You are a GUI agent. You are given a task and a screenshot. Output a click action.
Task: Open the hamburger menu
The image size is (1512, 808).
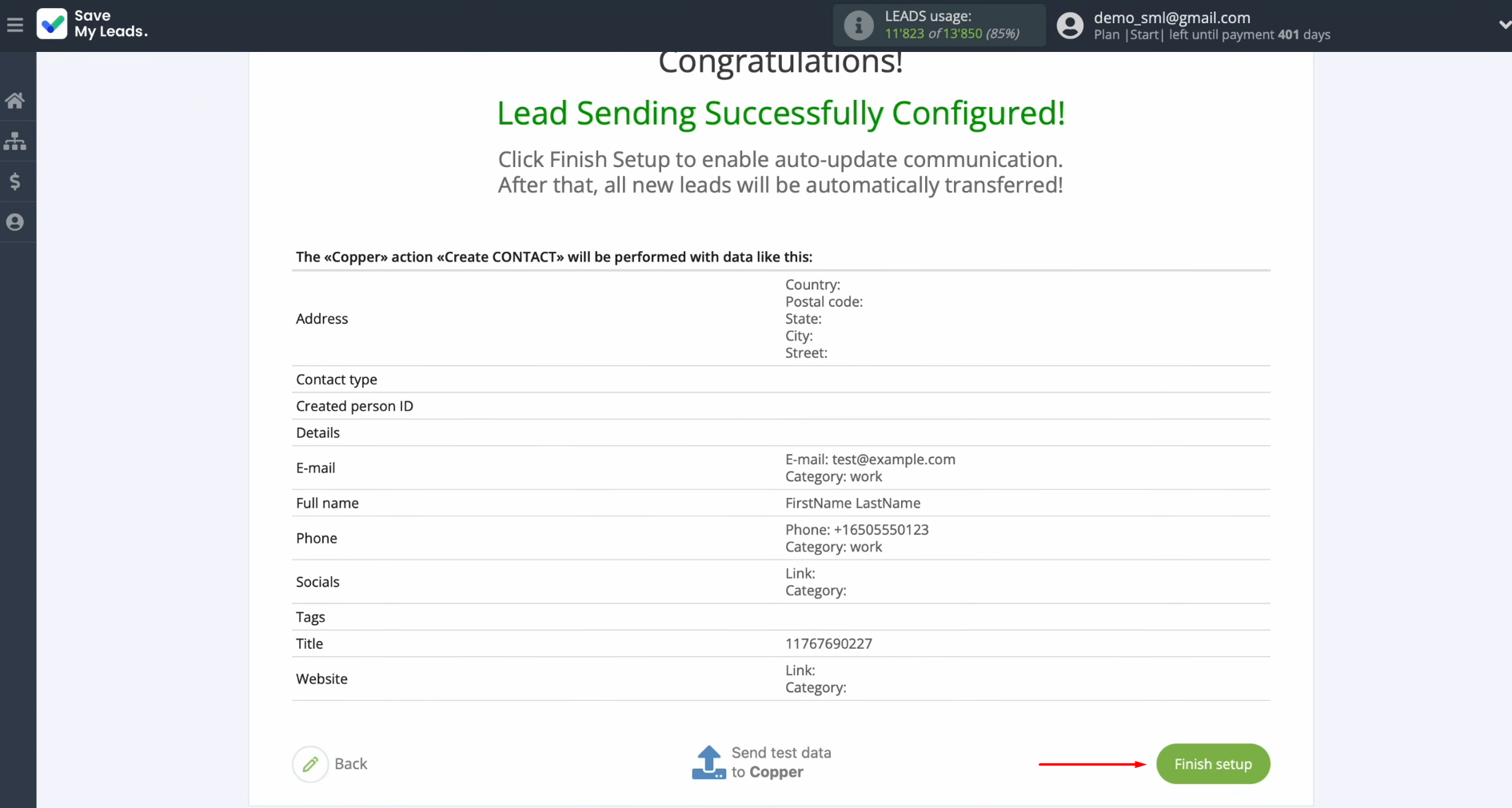point(14,25)
